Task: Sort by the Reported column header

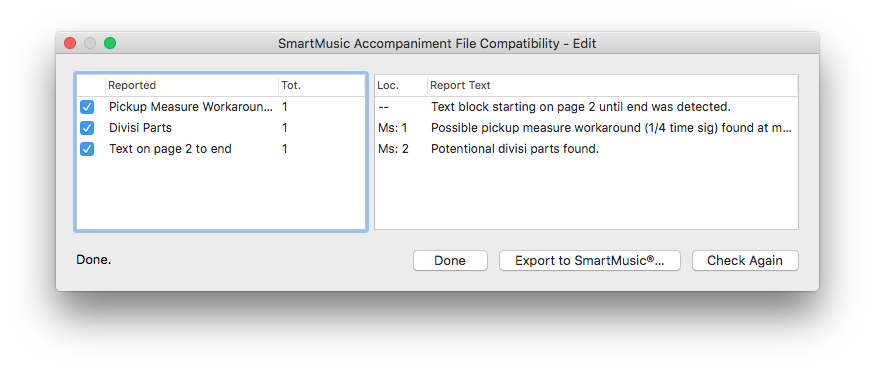Action: click(x=191, y=85)
